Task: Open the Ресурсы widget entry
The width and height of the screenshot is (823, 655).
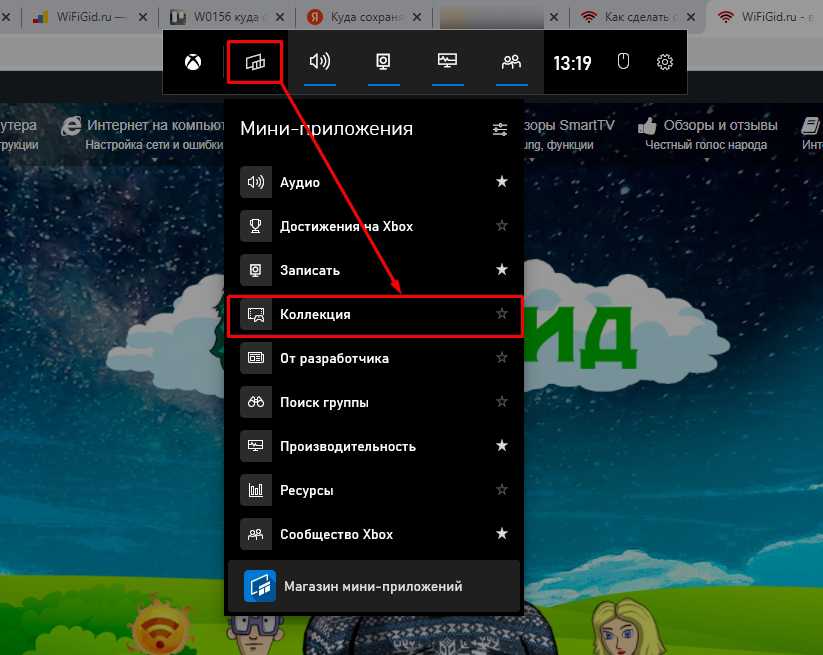Action: (374, 490)
